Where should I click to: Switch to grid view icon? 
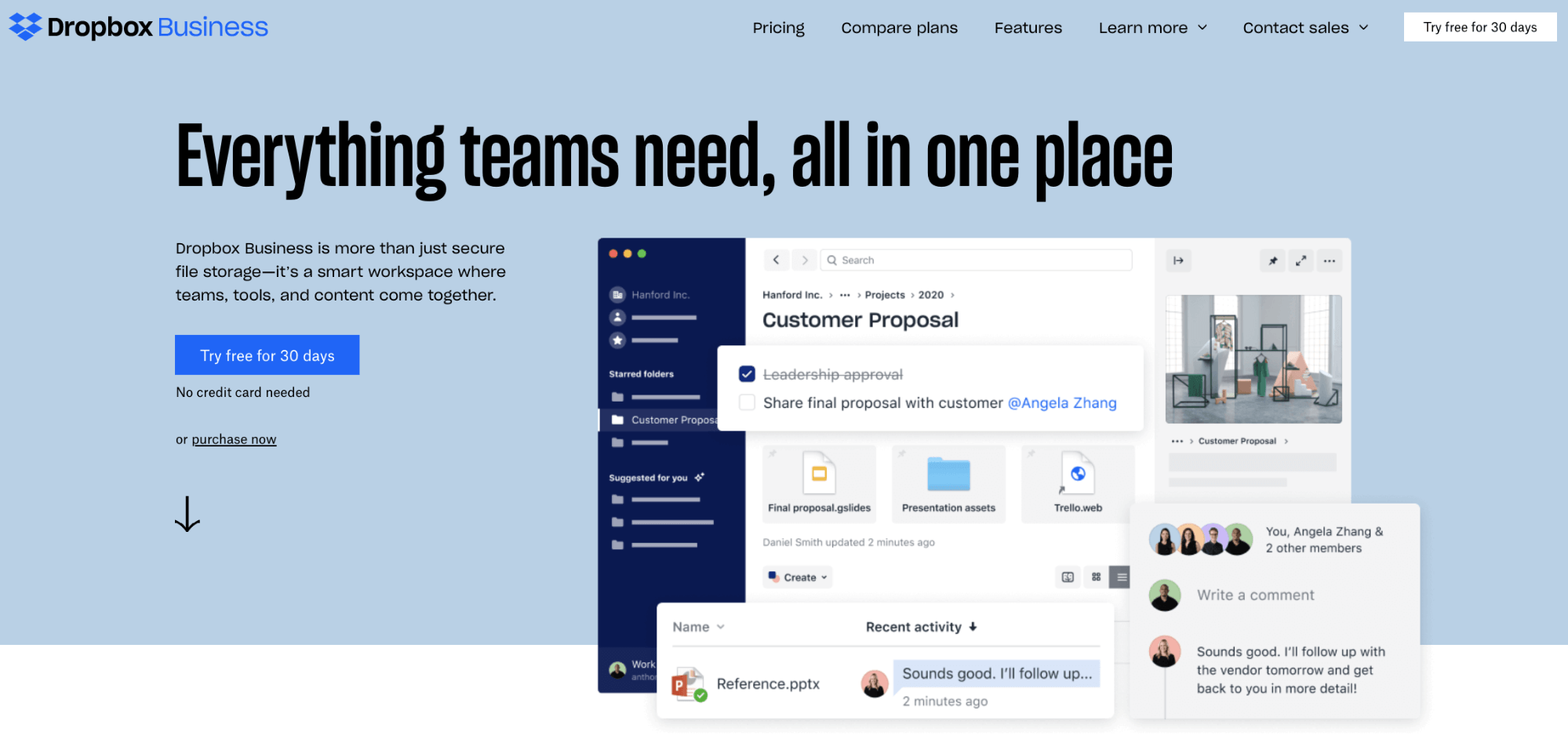coord(1096,577)
